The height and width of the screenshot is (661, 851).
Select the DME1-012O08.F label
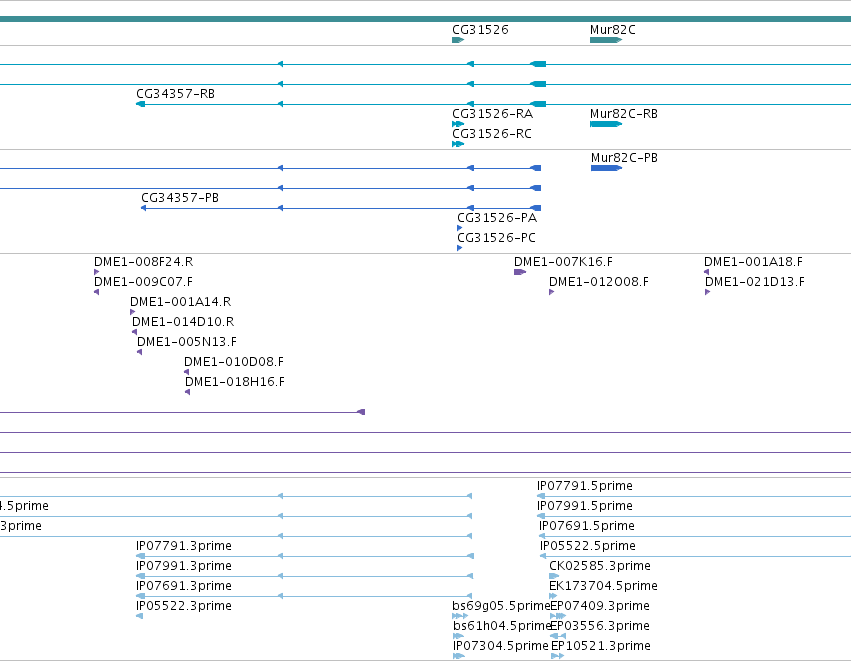tap(599, 282)
